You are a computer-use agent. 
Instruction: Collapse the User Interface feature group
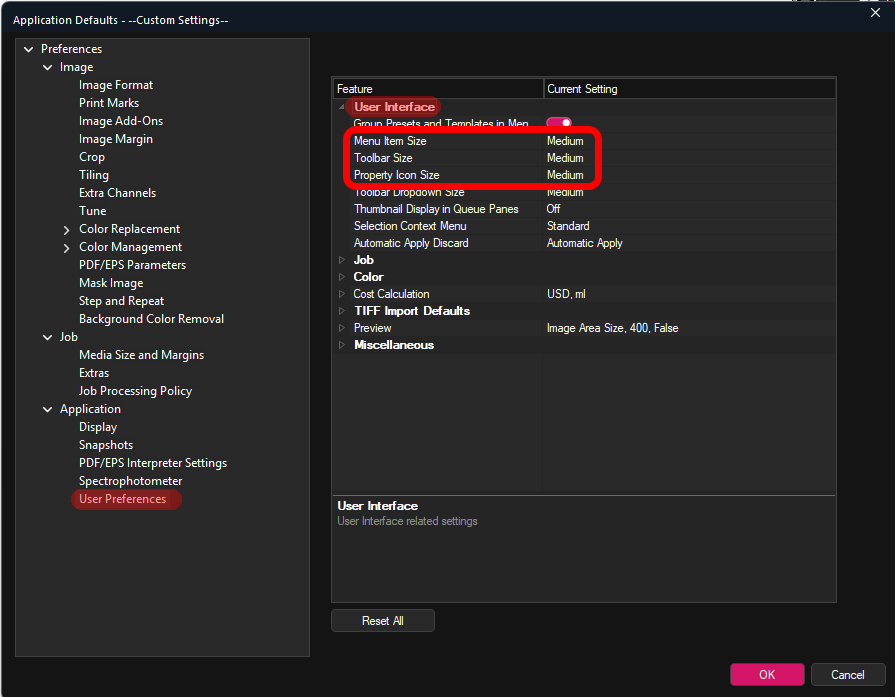click(342, 107)
